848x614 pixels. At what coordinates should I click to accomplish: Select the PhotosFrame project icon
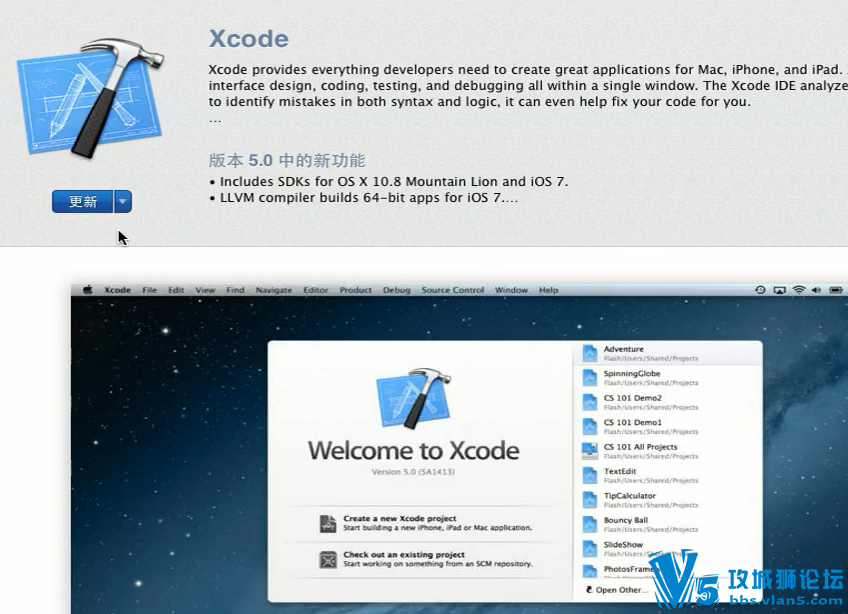pos(589,571)
